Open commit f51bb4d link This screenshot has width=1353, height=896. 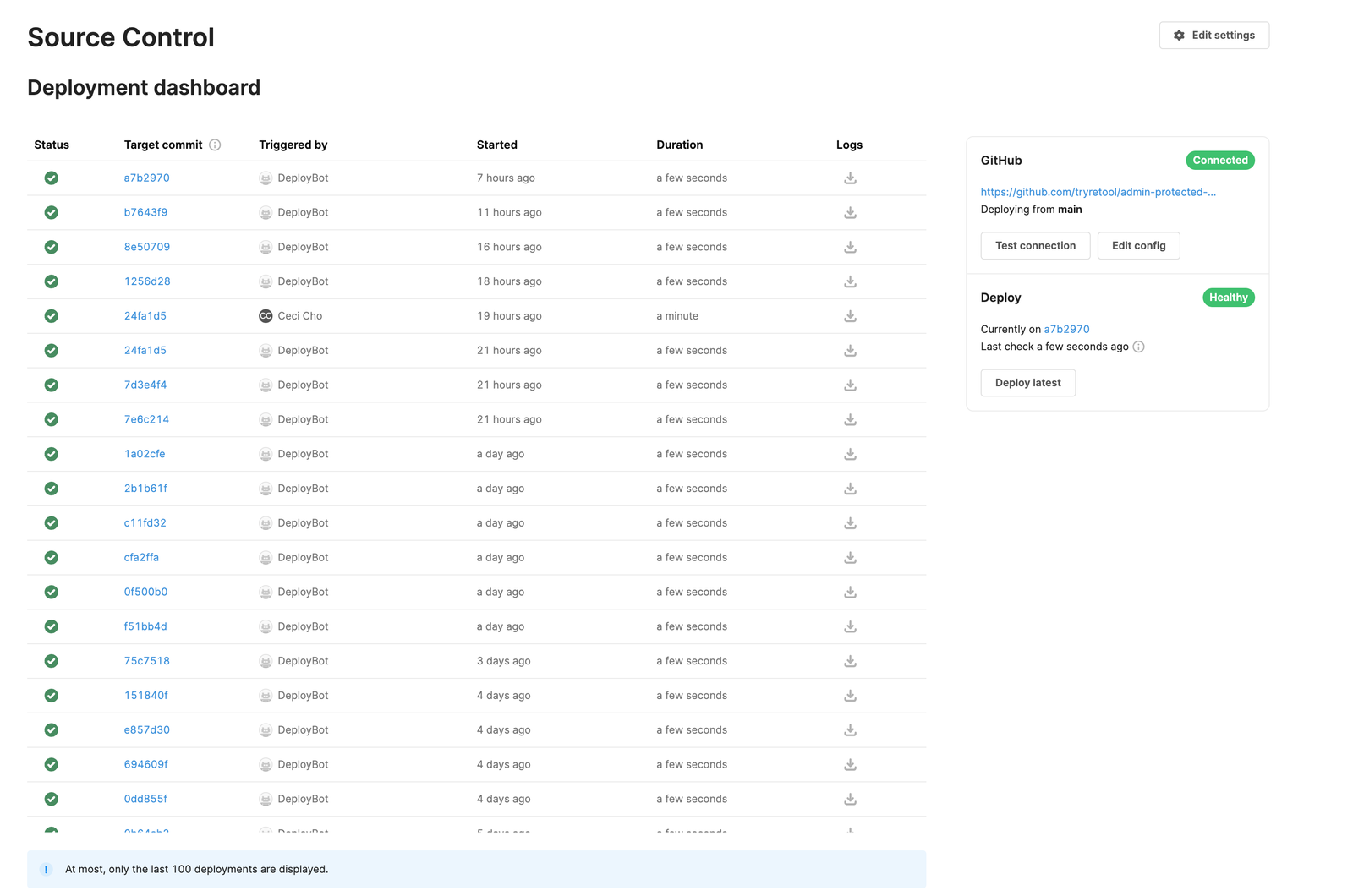[145, 626]
